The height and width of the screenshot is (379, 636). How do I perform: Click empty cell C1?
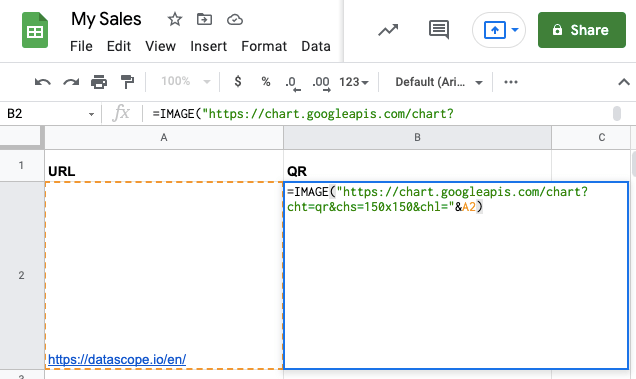[x=591, y=166]
